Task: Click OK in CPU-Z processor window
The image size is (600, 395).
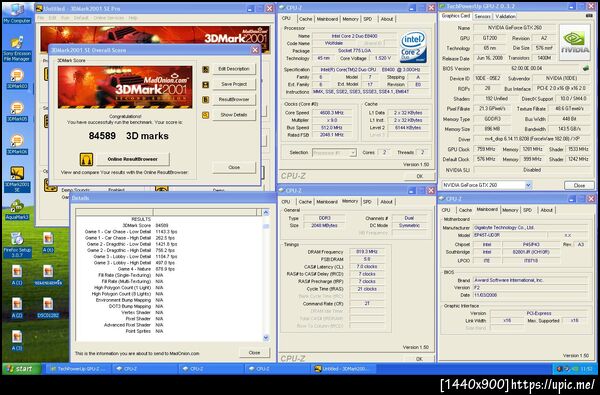Action: coord(419,176)
